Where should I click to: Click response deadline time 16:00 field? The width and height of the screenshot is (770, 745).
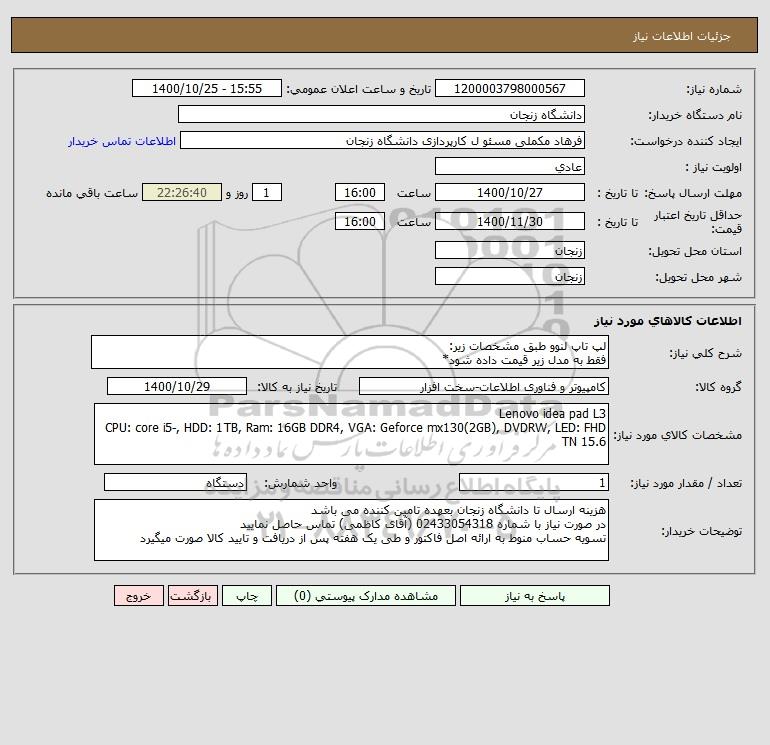[359, 193]
